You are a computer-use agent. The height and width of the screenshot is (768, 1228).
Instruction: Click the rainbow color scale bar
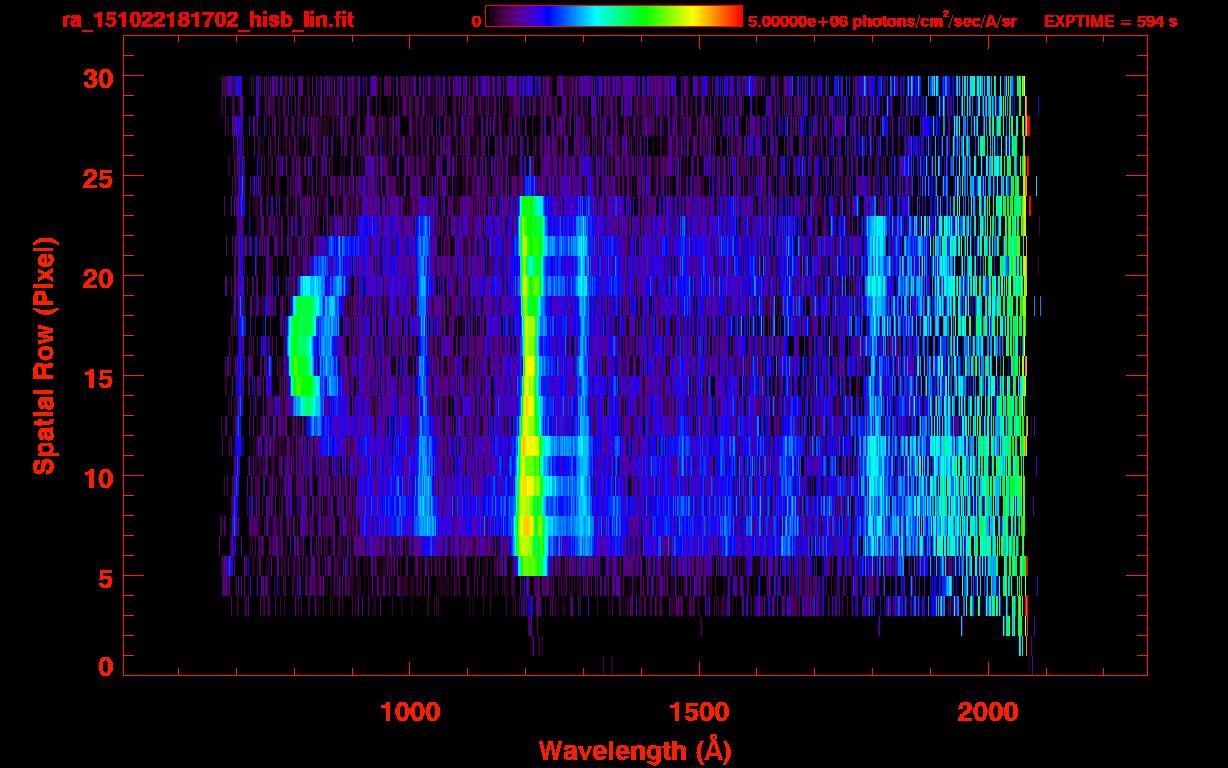coord(614,17)
